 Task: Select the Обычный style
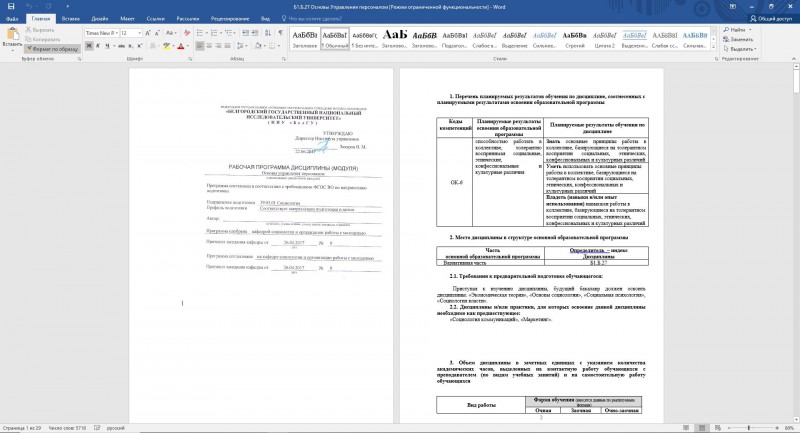tap(335, 39)
